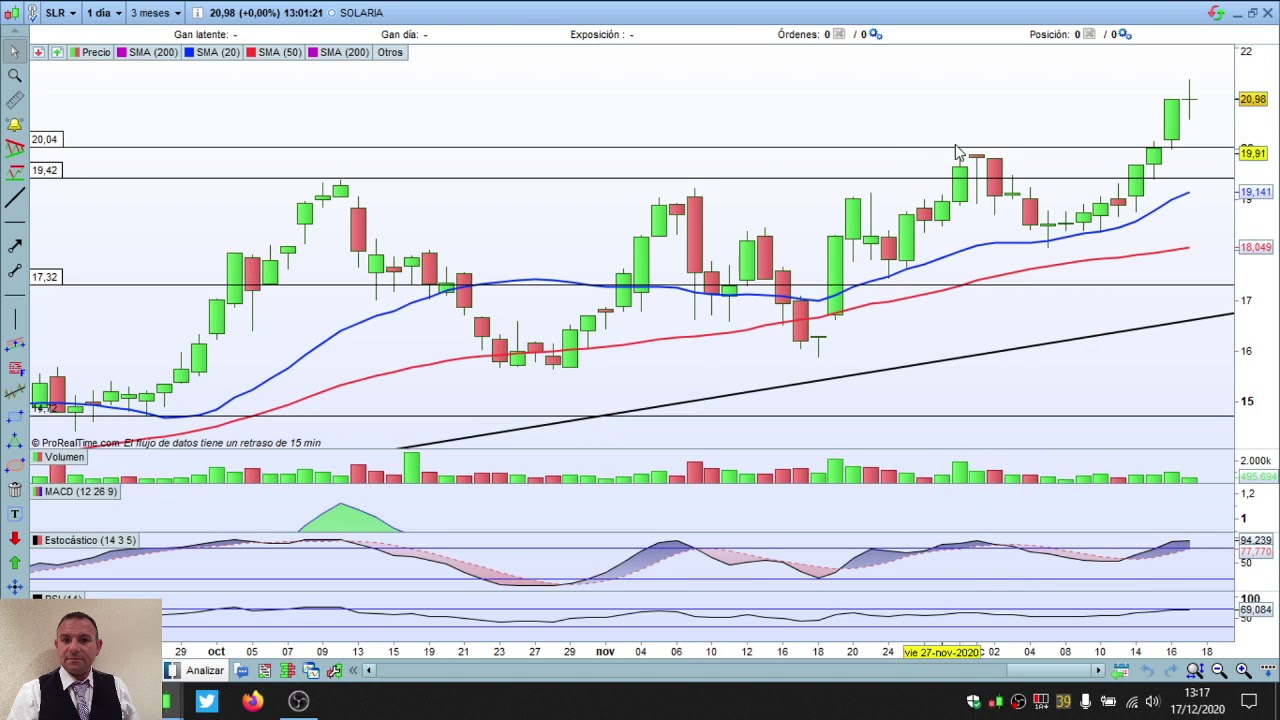Click the 19,42 horizontal line label

[45, 170]
